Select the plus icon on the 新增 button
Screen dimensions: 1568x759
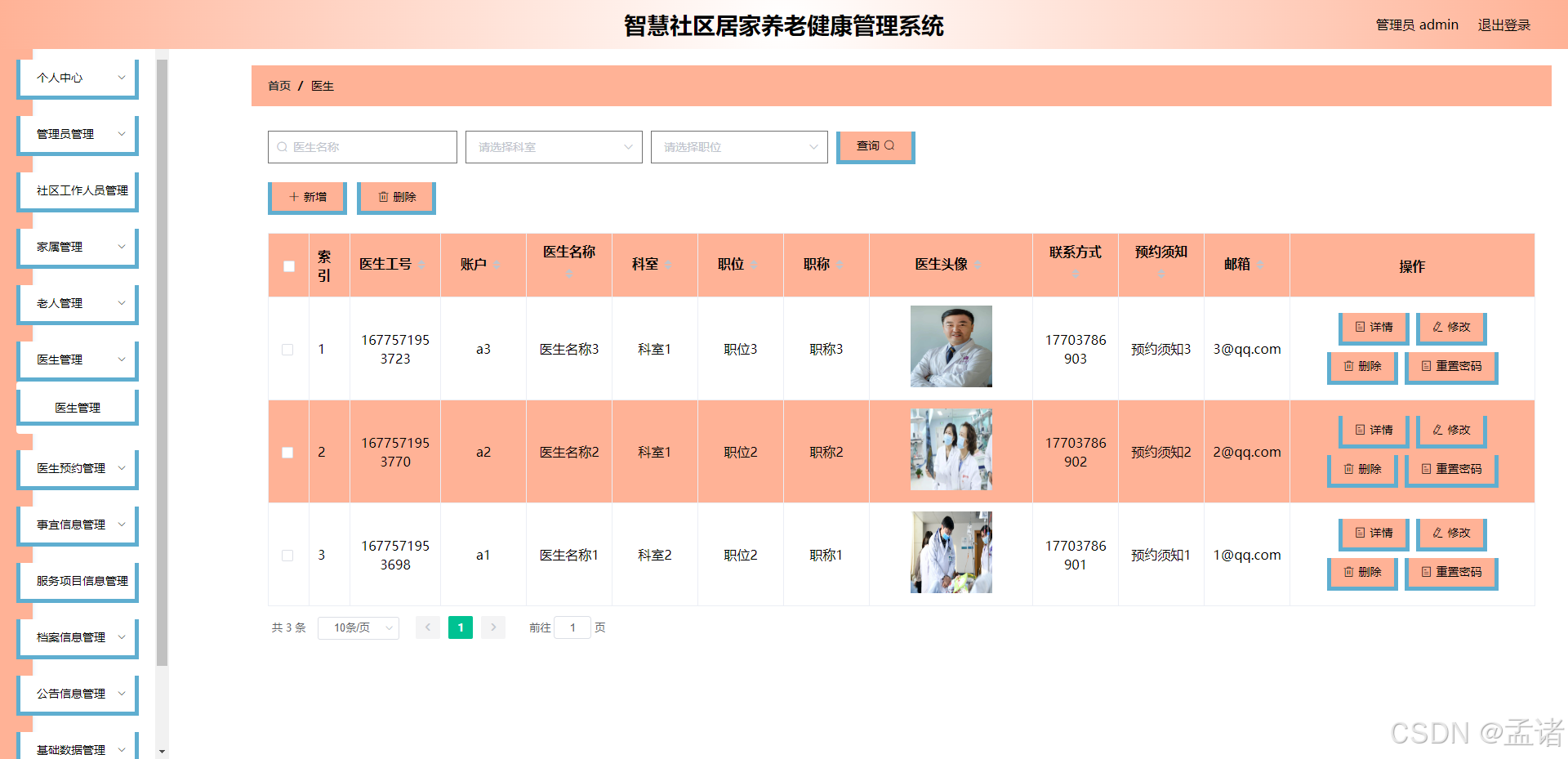(x=294, y=196)
